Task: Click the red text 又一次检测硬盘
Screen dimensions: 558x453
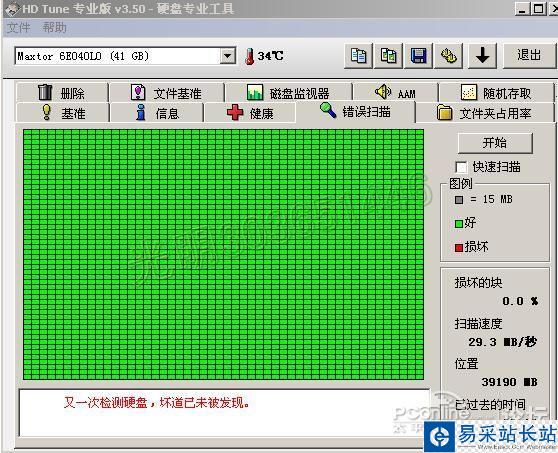Action: tap(105, 402)
